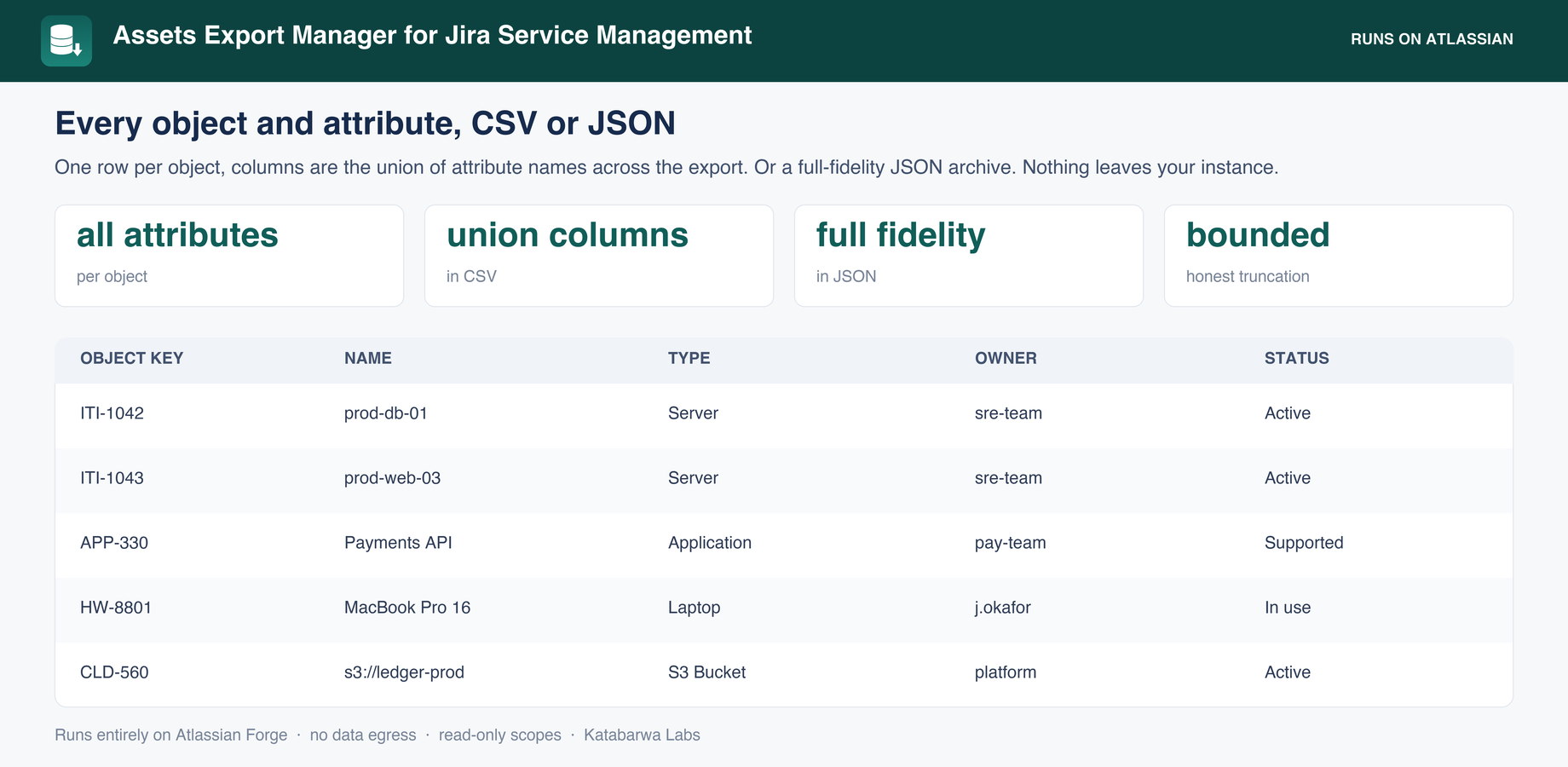
Task: Click the pay-team owner cell
Action: pos(1011,543)
